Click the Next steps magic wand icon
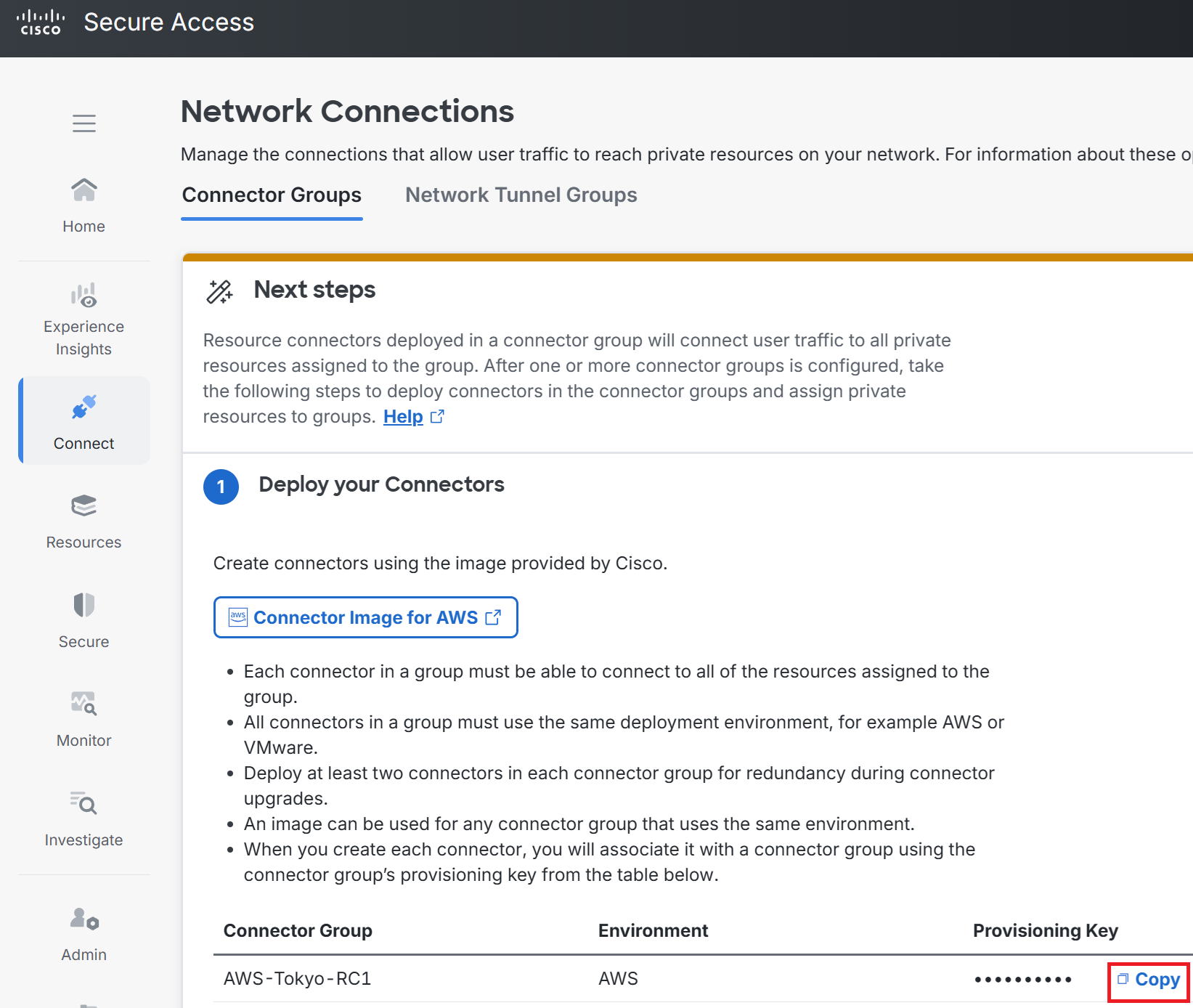 coord(220,291)
